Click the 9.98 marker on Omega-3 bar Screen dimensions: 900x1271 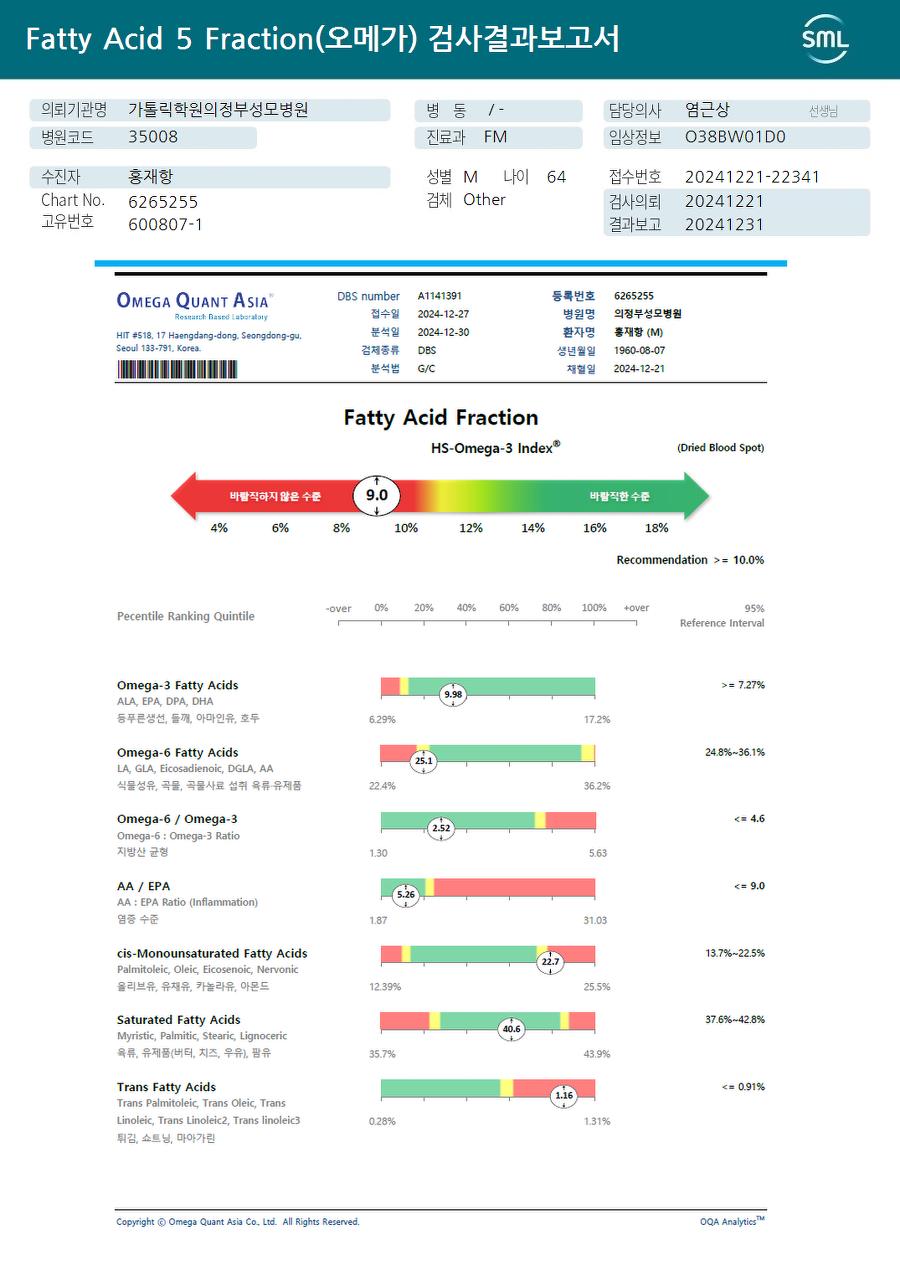click(453, 694)
